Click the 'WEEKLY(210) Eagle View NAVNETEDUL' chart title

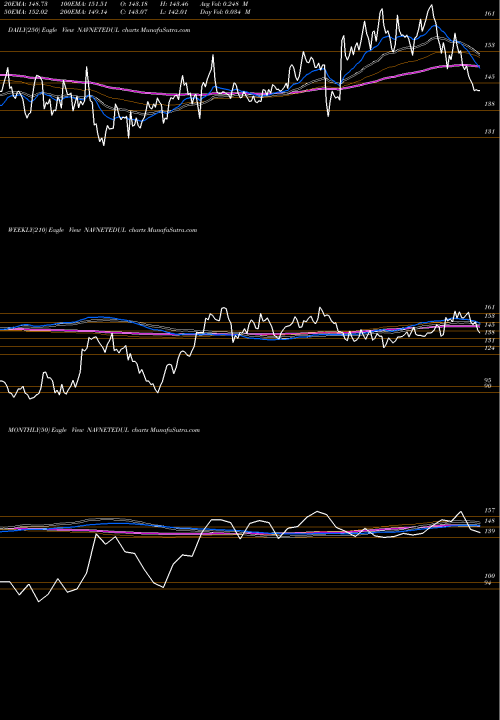[x=102, y=230]
